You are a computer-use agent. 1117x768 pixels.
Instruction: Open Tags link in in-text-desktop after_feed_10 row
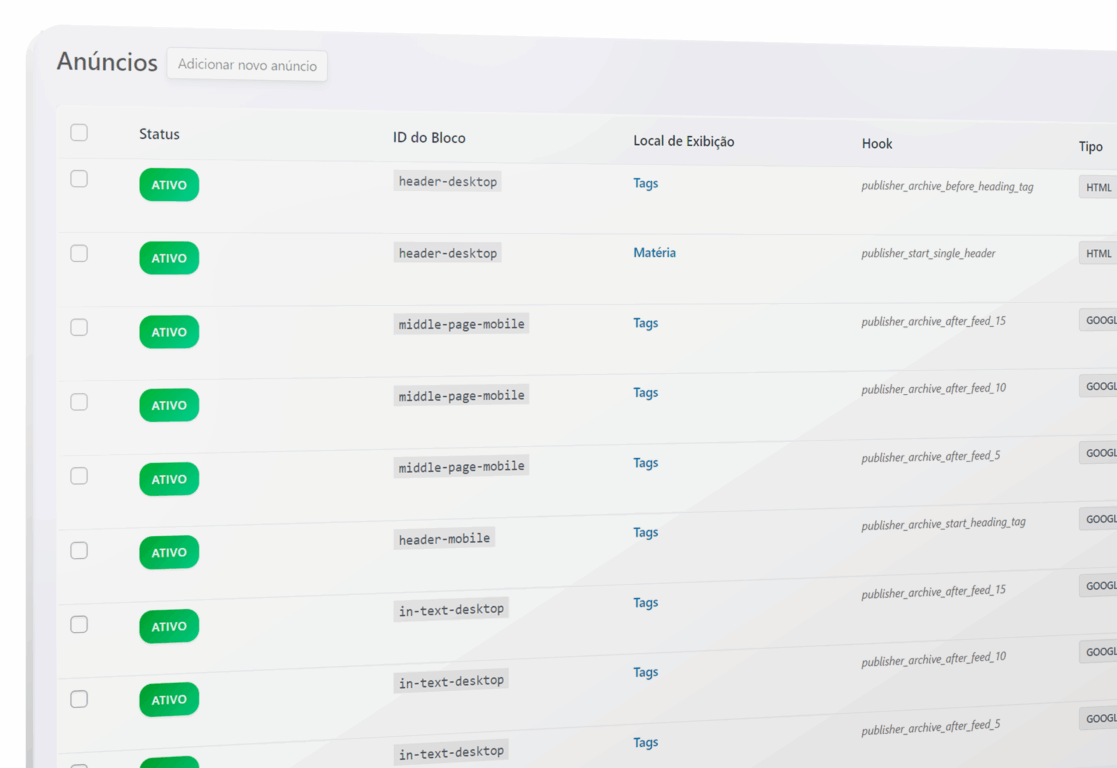point(645,673)
